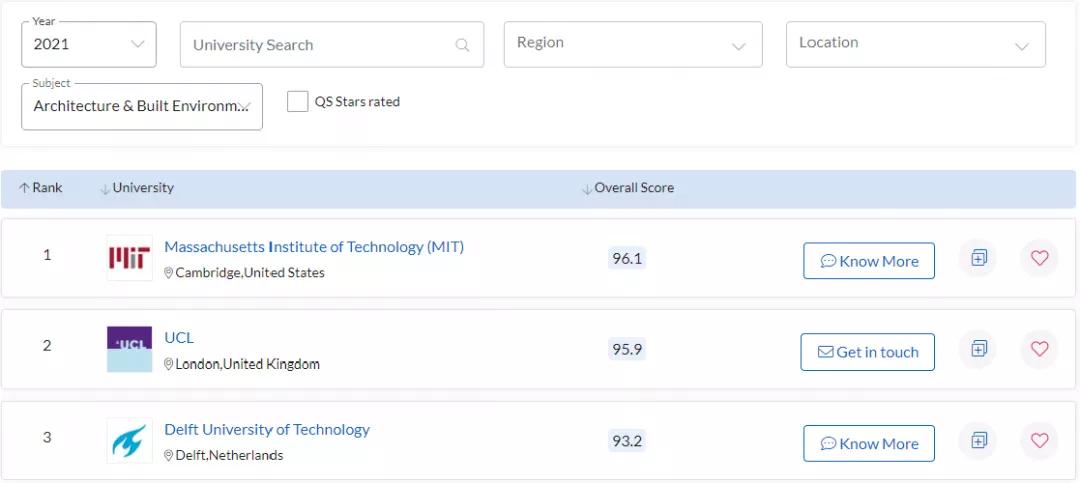The image size is (1080, 483).
Task: Sort by the Rank column header
Action: 41,188
